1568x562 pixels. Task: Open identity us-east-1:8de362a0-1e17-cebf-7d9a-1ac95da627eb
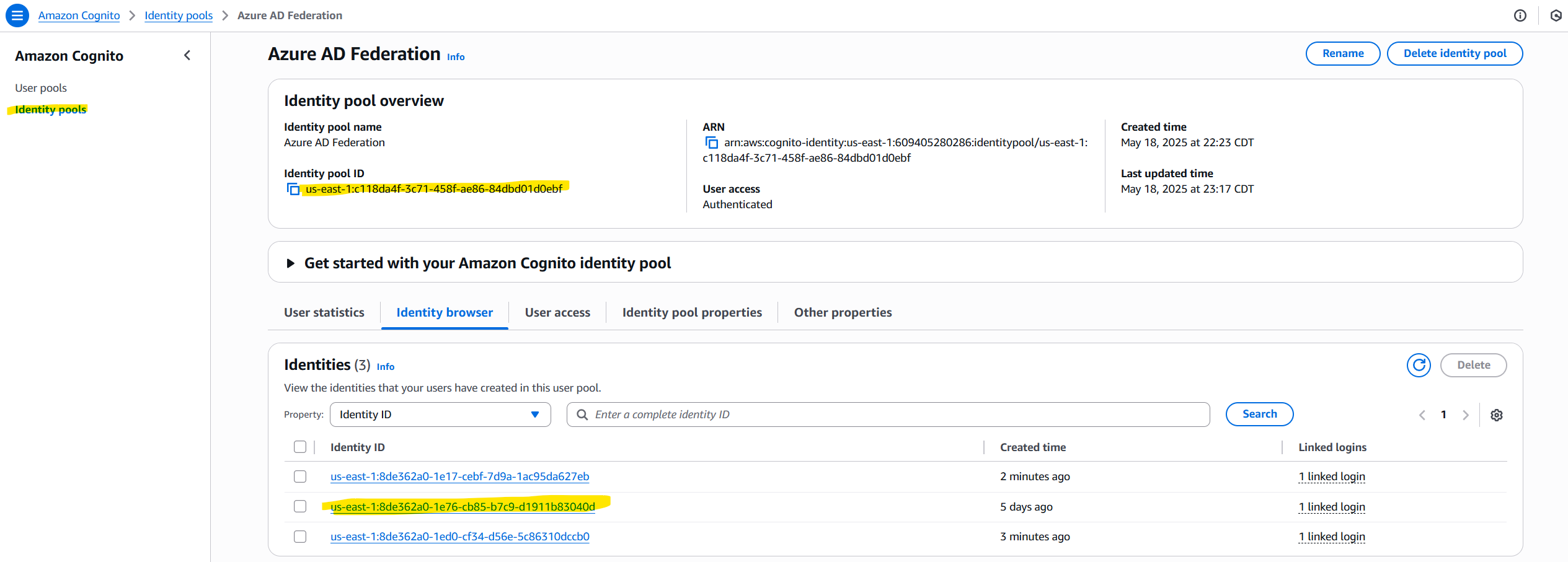(459, 476)
